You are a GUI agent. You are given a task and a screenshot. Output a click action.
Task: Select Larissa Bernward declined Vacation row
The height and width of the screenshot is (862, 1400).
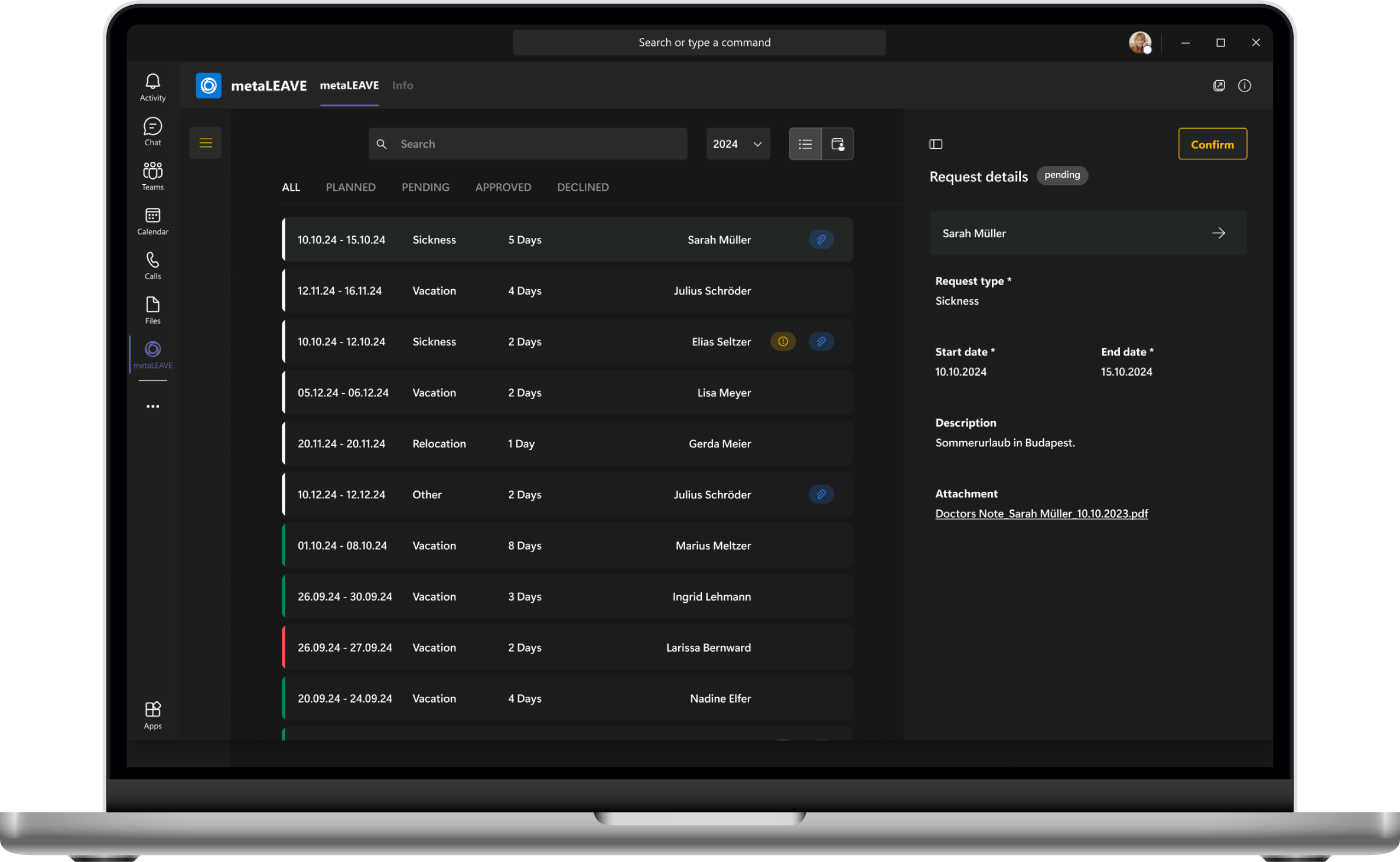pos(567,647)
